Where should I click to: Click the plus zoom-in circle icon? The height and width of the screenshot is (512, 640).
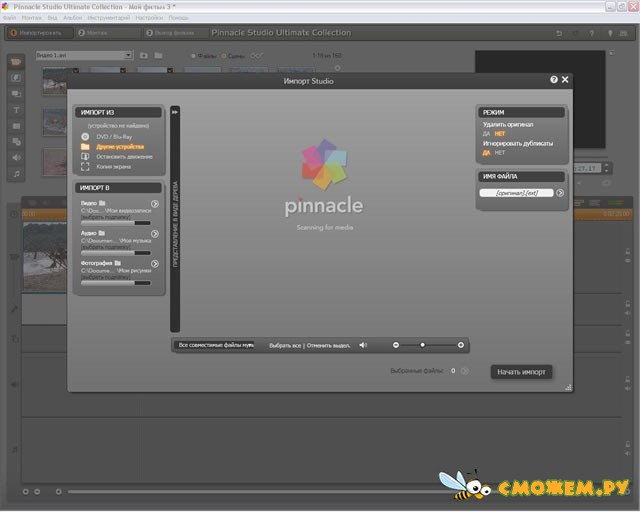461,345
